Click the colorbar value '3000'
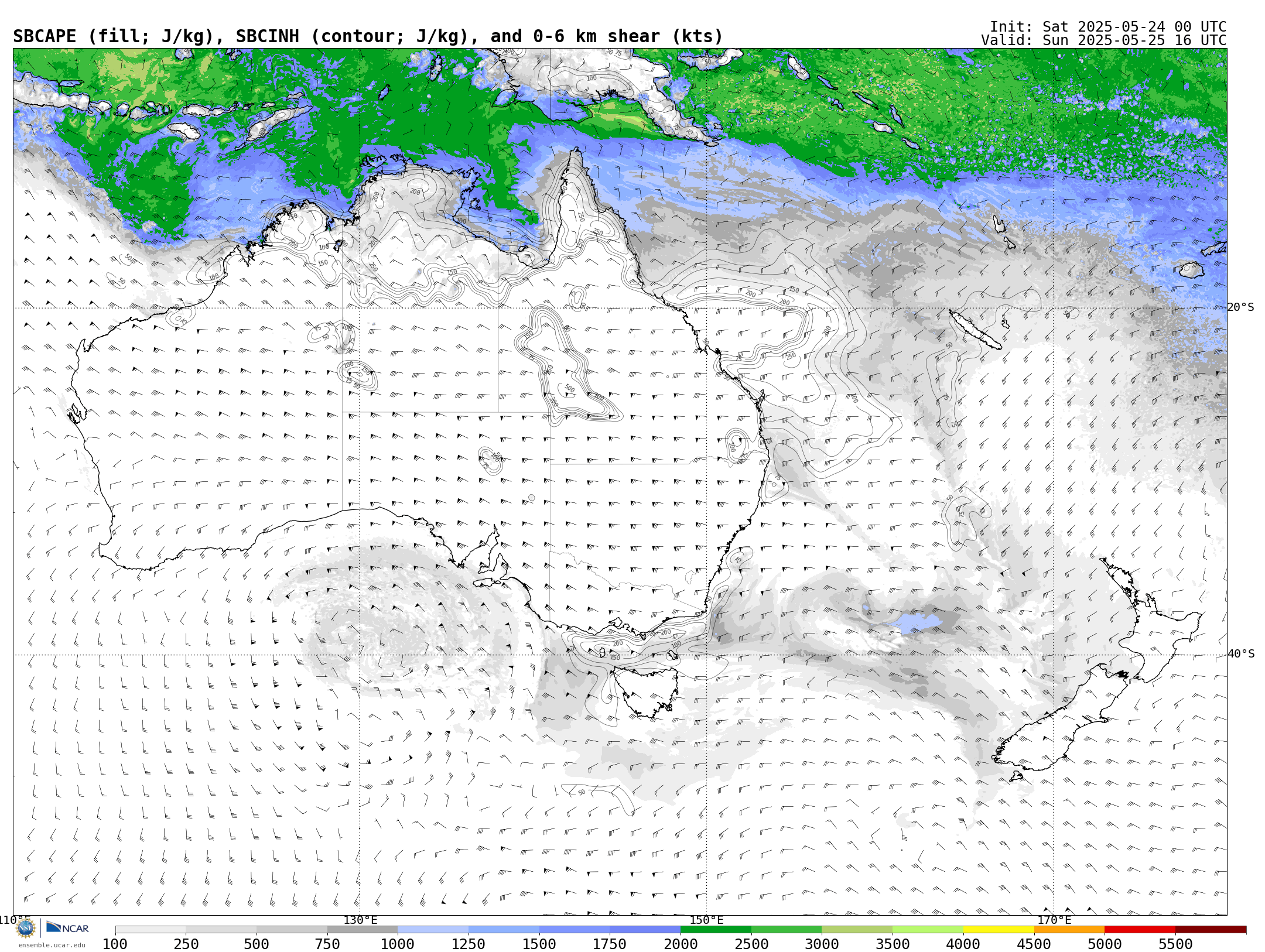 pyautogui.click(x=822, y=944)
